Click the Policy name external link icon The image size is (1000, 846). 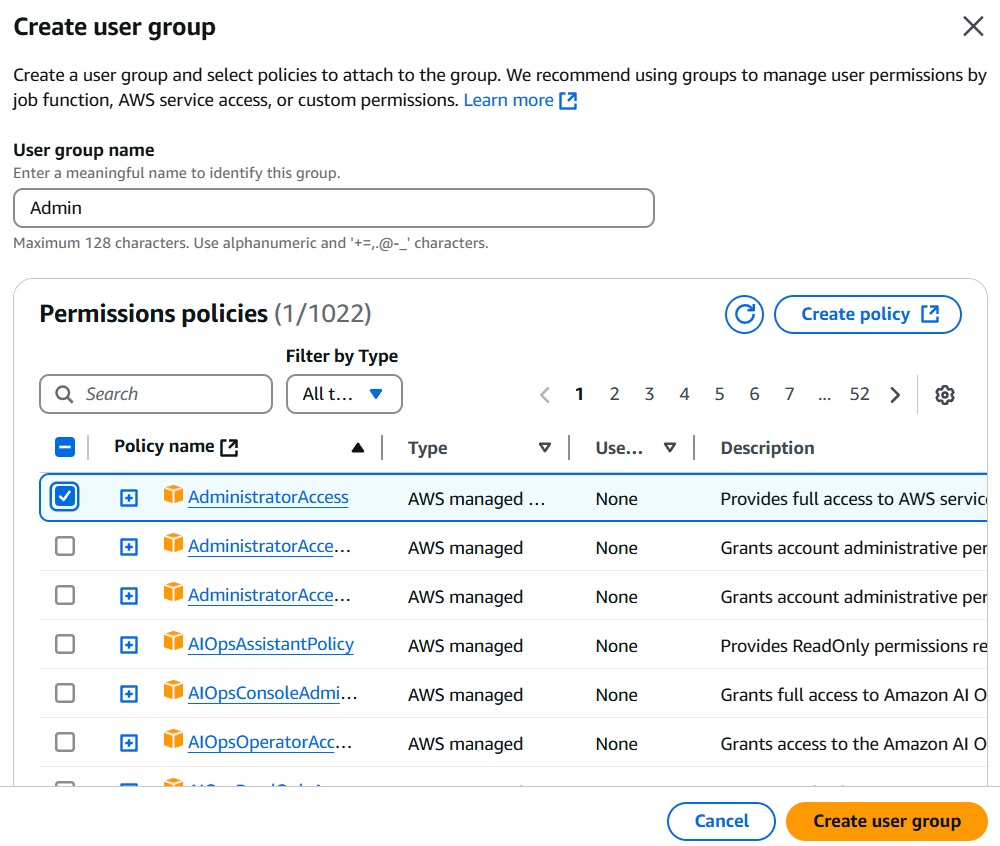pos(229,448)
